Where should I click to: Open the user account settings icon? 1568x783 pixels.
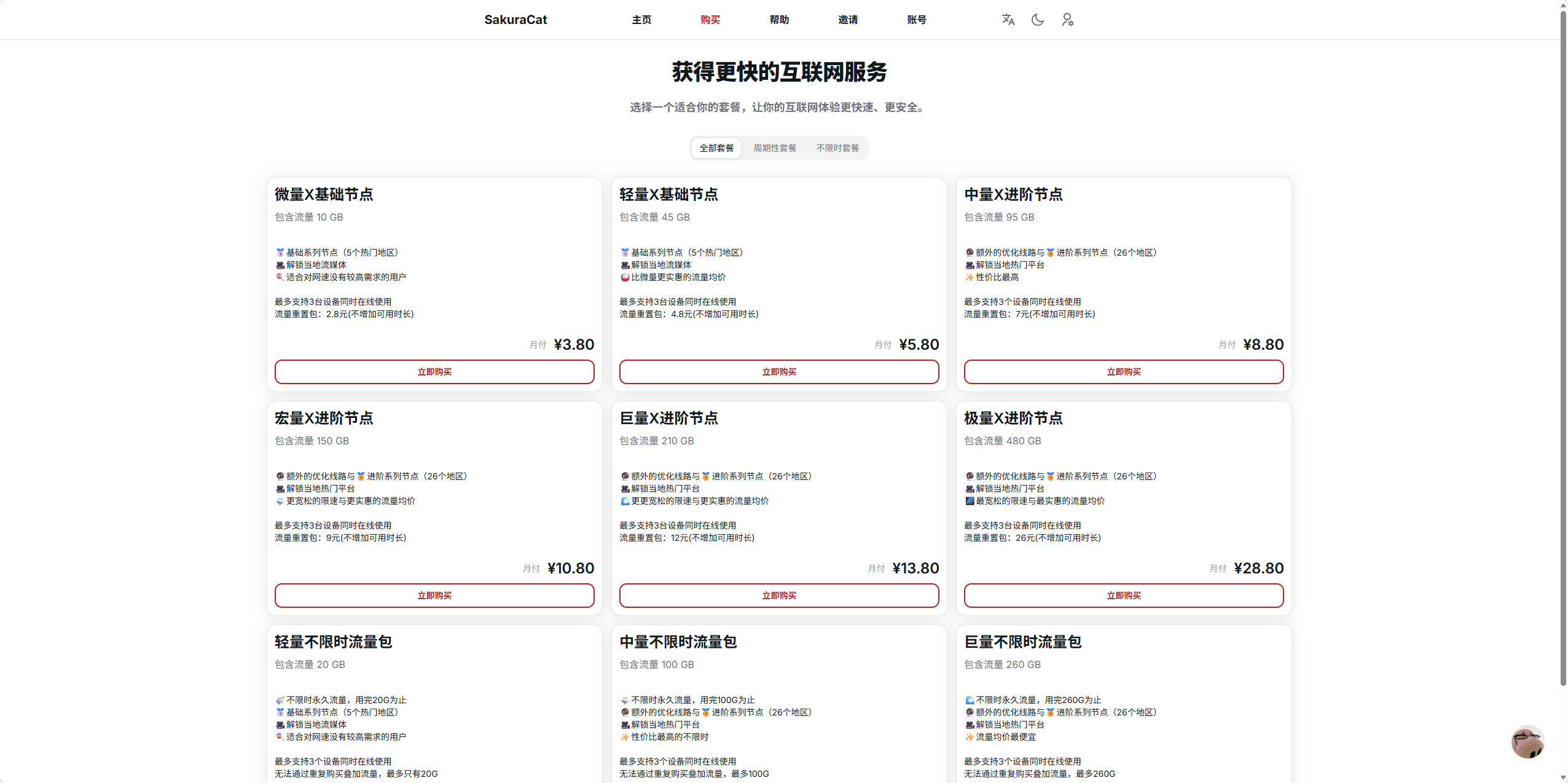click(x=1068, y=20)
